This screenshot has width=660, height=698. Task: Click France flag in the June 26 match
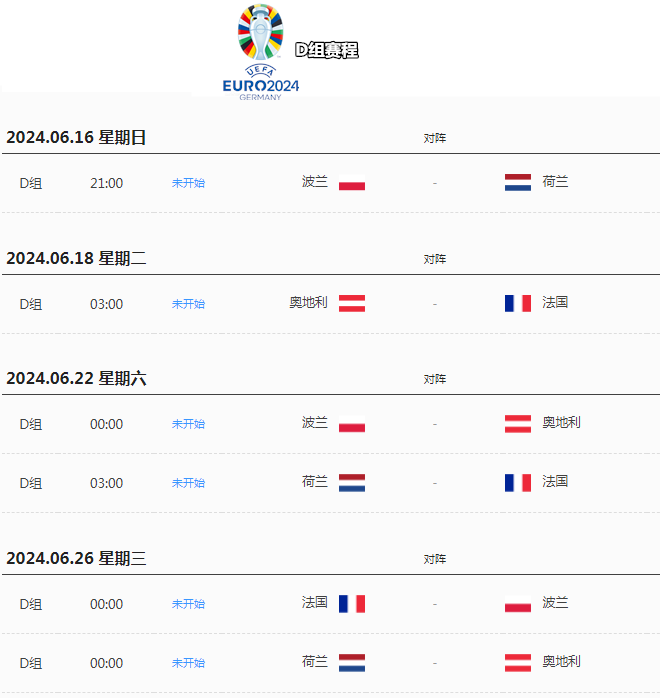[352, 604]
